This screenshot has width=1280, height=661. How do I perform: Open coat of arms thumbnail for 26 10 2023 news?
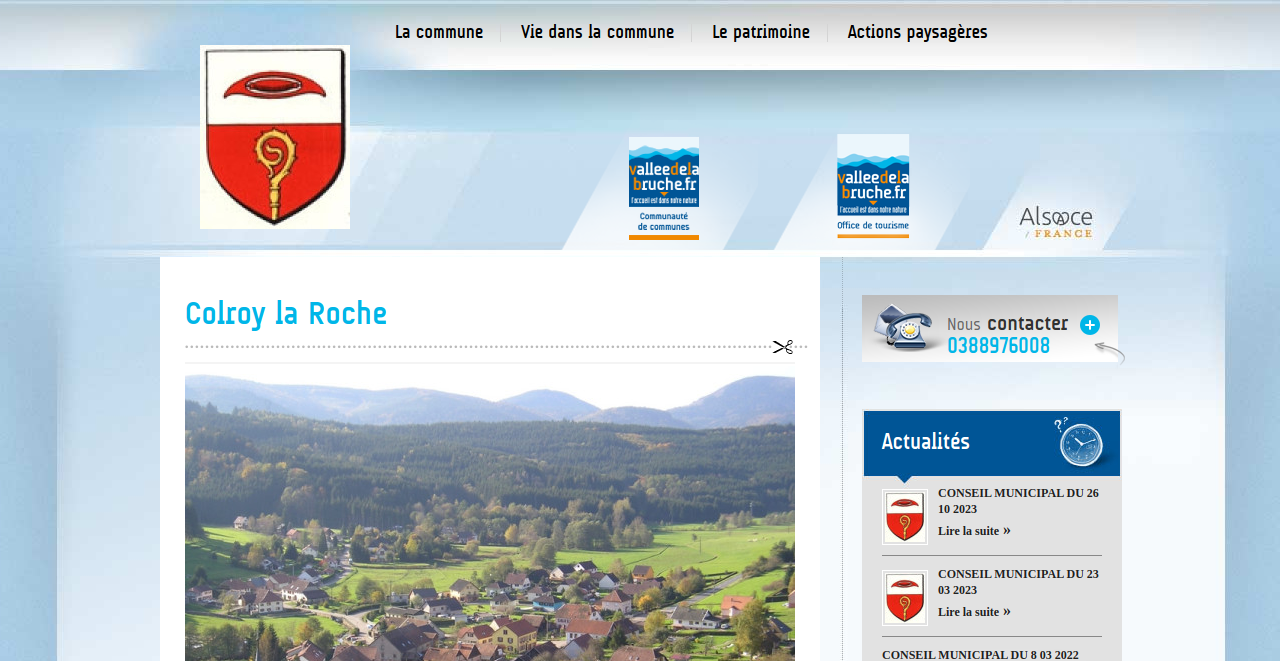[905, 517]
